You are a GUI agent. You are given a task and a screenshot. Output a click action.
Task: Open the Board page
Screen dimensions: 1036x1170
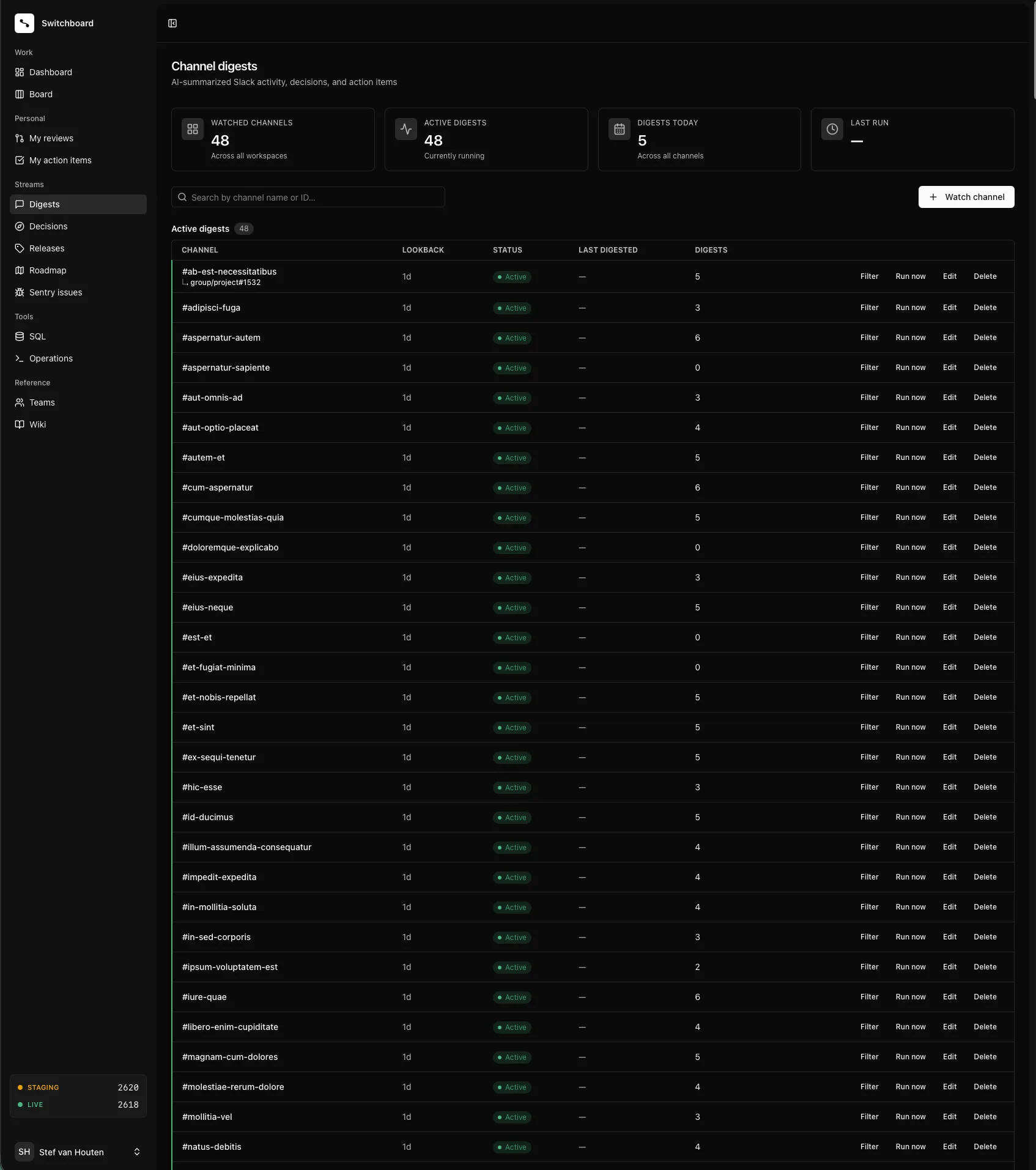[x=78, y=94]
